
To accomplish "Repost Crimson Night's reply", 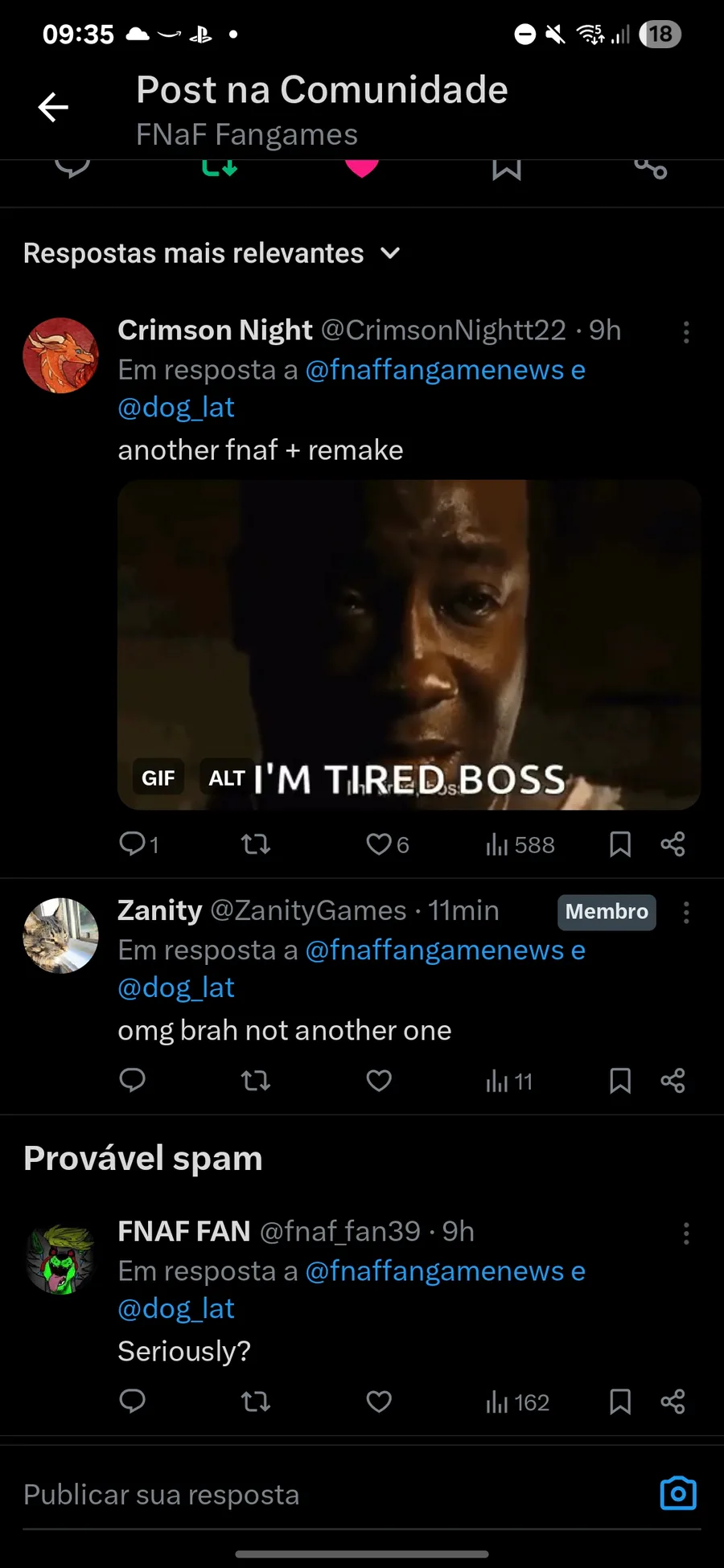I will (x=256, y=844).
